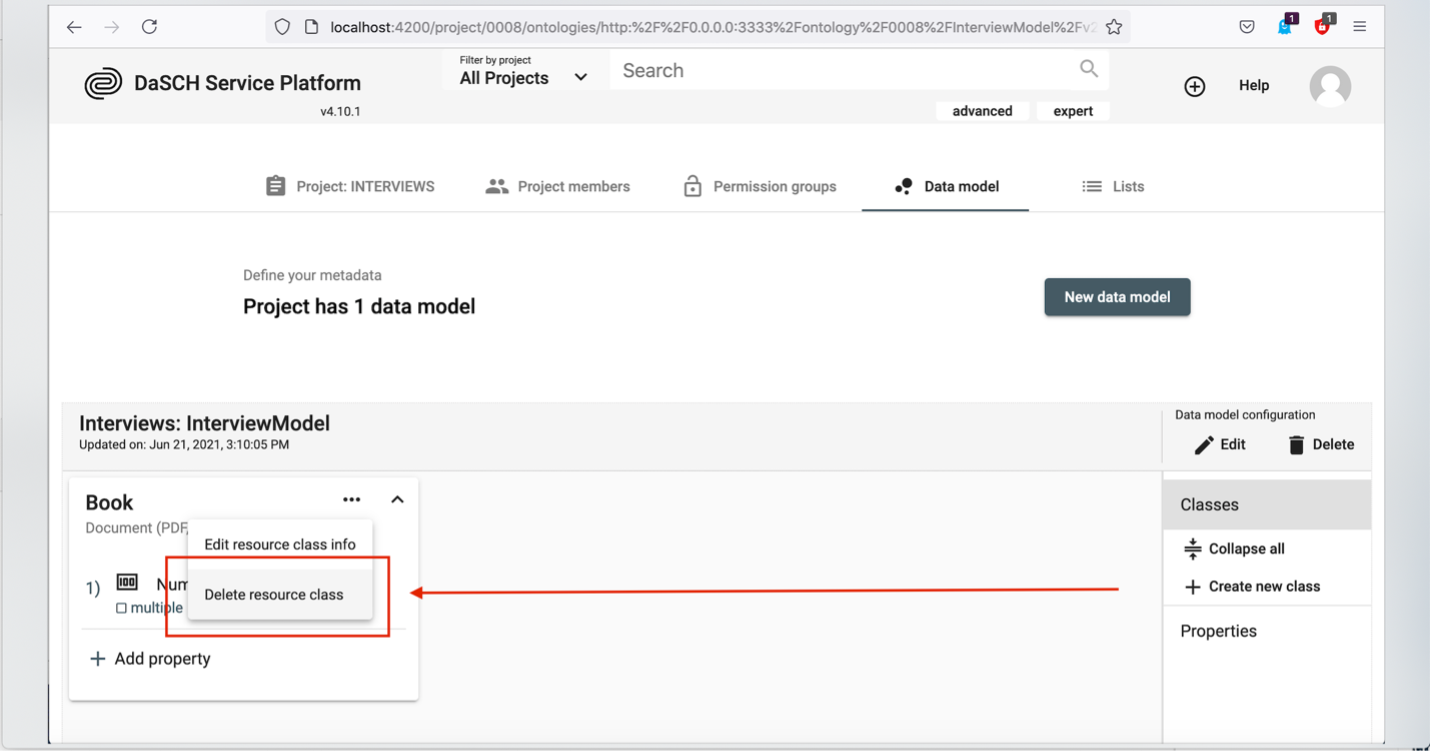Click the plus circle icon in header
Viewport: 1430px width, 754px height.
pos(1194,87)
